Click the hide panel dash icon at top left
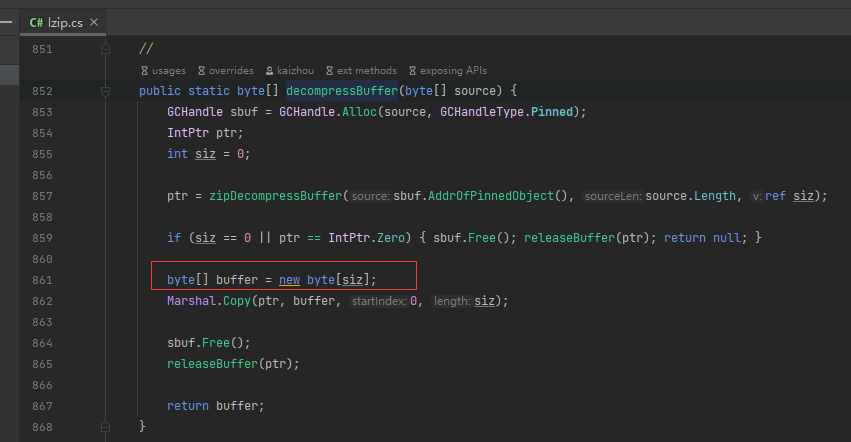The height and width of the screenshot is (442, 851). (6, 21)
